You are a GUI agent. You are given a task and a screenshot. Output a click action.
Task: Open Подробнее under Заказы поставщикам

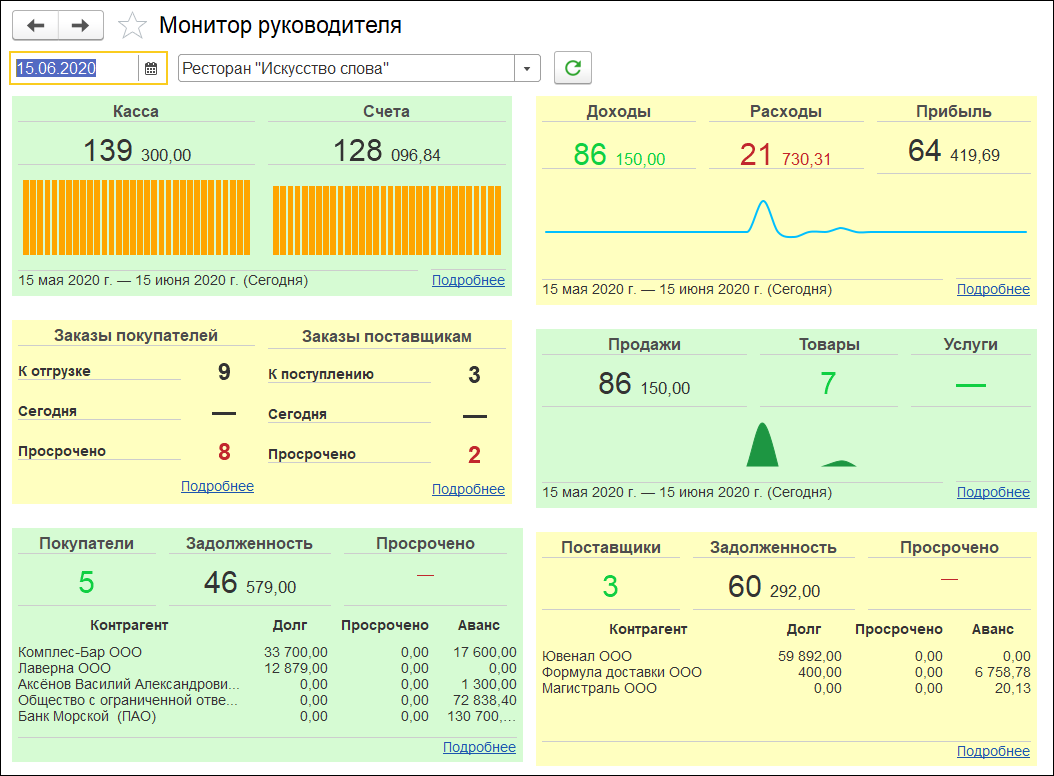click(x=468, y=489)
